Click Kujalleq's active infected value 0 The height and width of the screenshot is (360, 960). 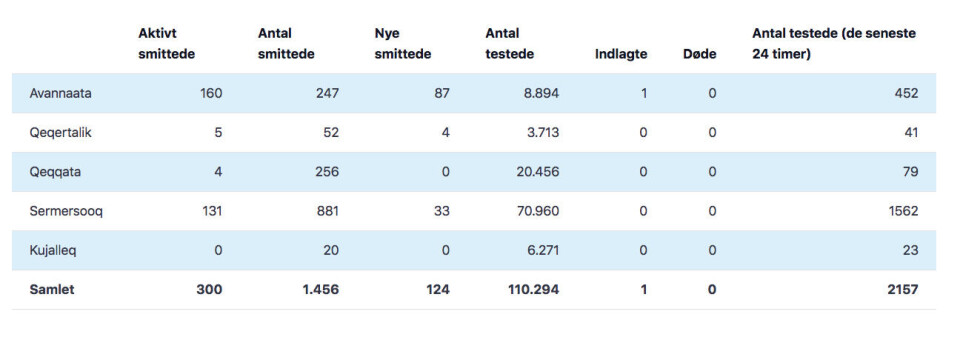pos(219,250)
